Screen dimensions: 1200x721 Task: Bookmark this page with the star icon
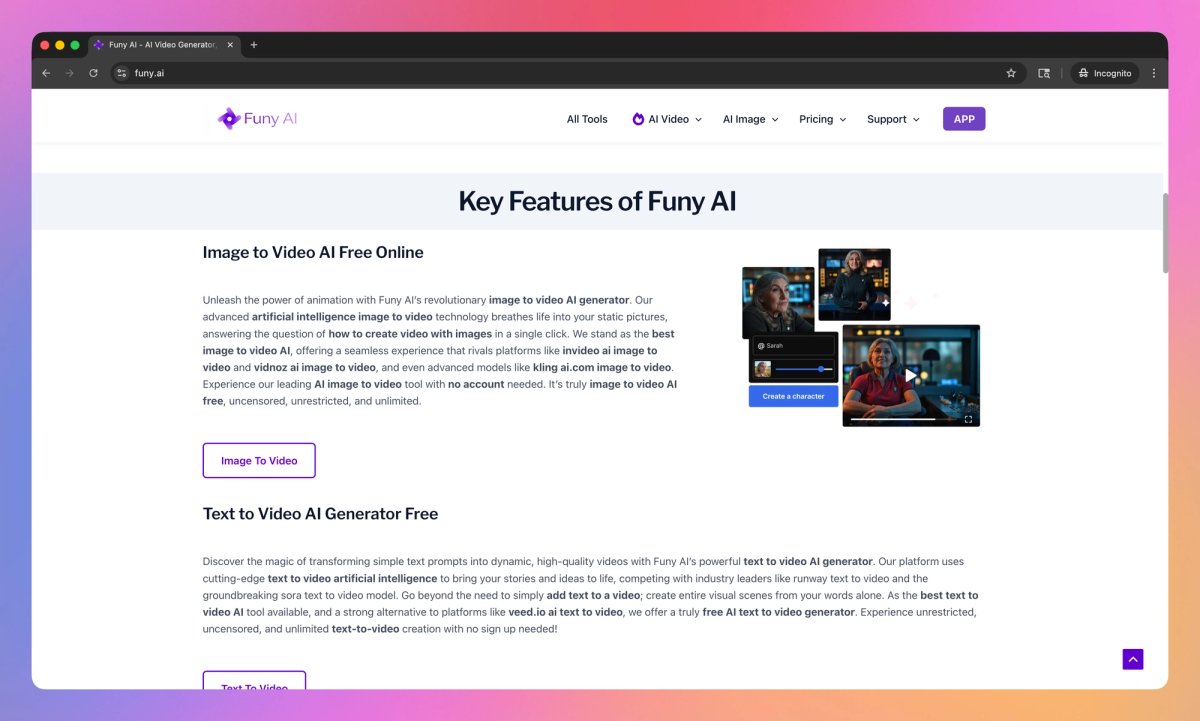point(1011,73)
